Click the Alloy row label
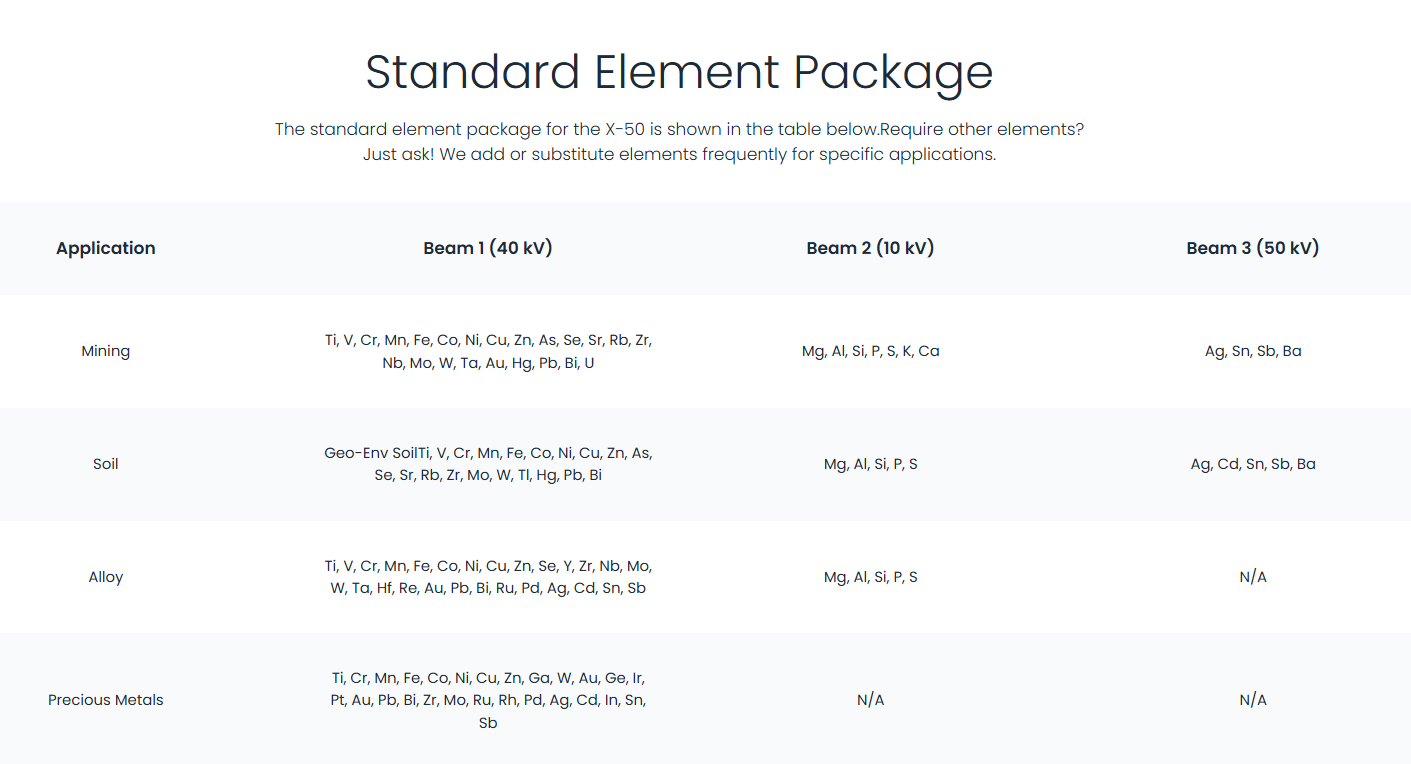Screen dimensions: 1411x764 106,577
